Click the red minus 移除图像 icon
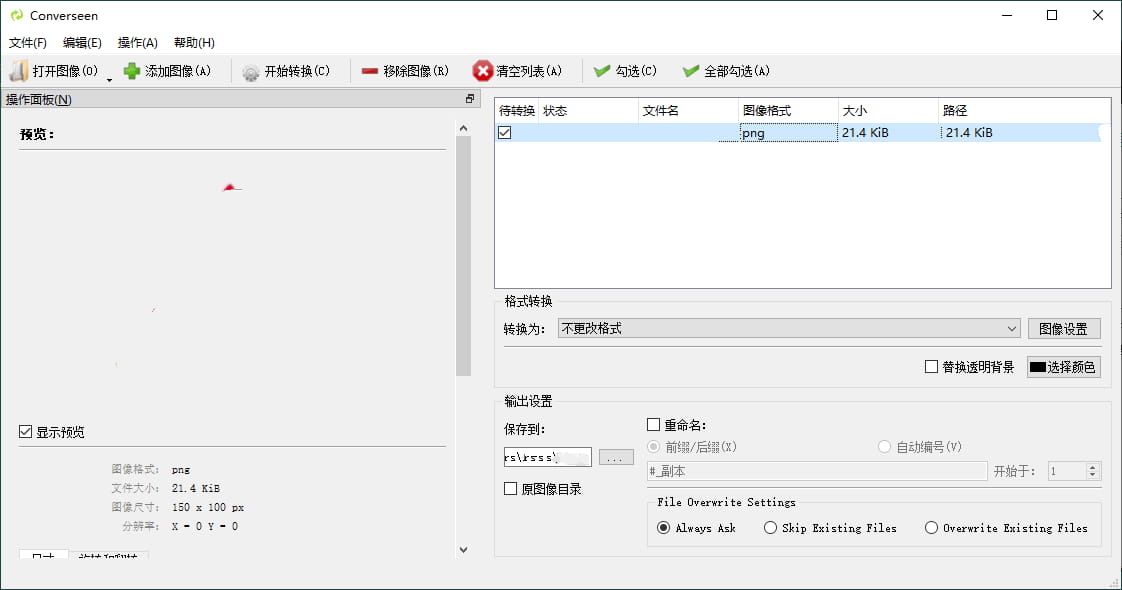This screenshot has width=1122, height=590. pos(370,71)
